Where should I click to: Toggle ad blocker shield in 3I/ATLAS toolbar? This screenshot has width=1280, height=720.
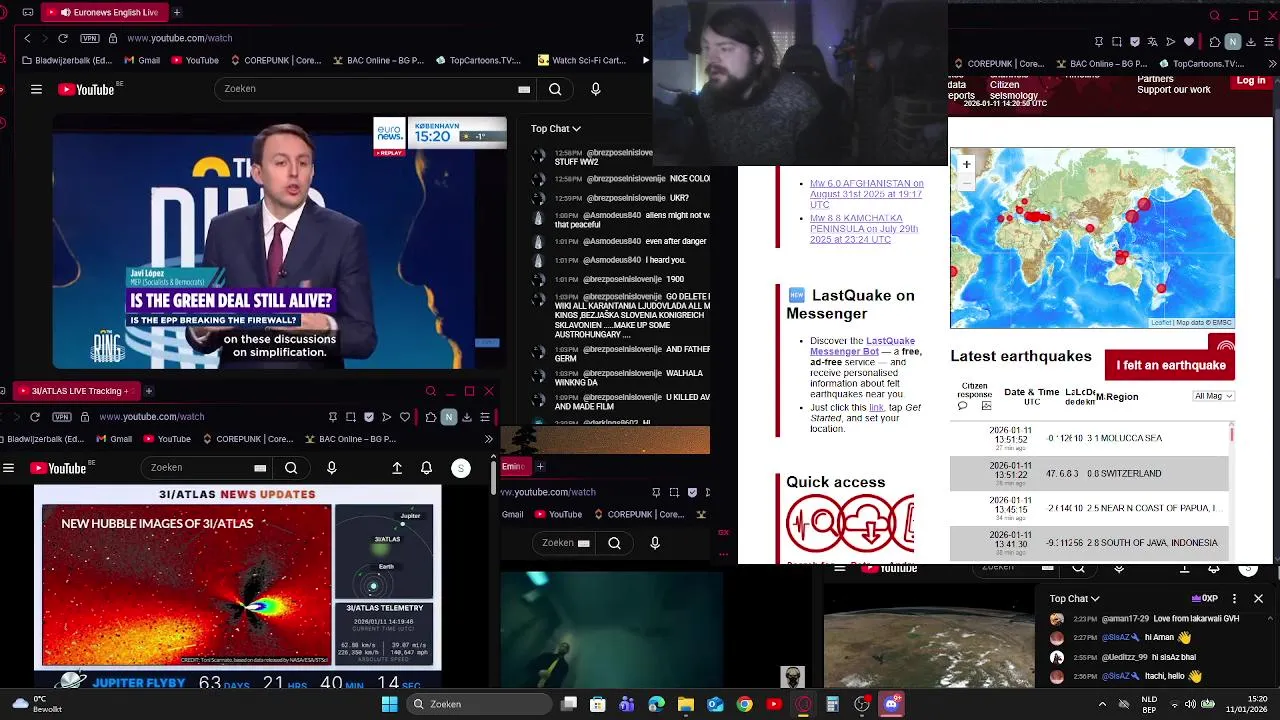(369, 416)
